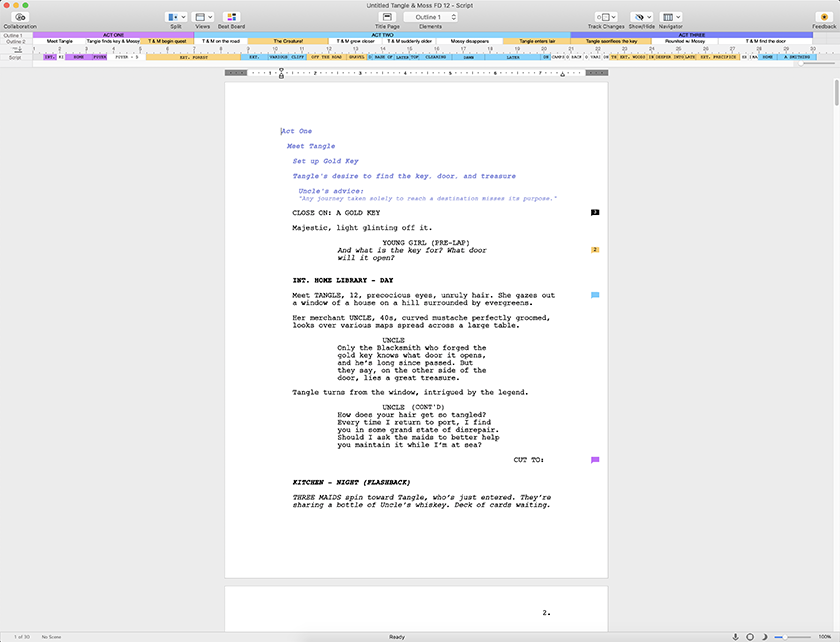Insert a Title Page
The height and width of the screenshot is (642, 840).
coord(387,17)
